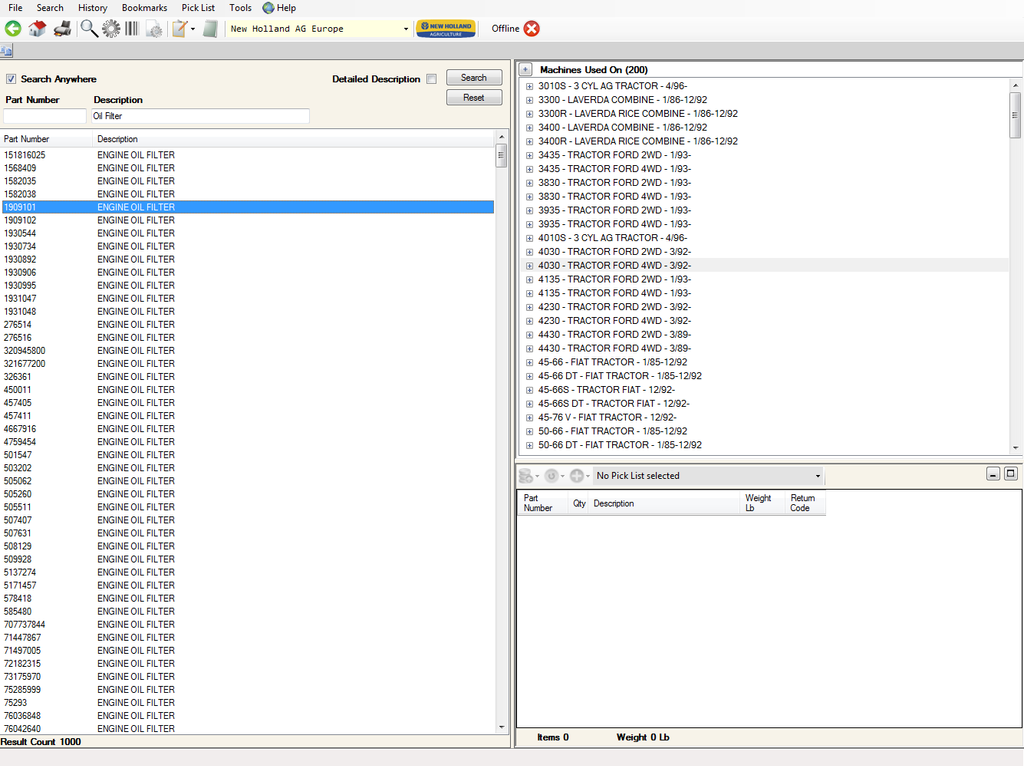Expand the 3300 - LAVERDA COMBINE tree node

(x=529, y=100)
